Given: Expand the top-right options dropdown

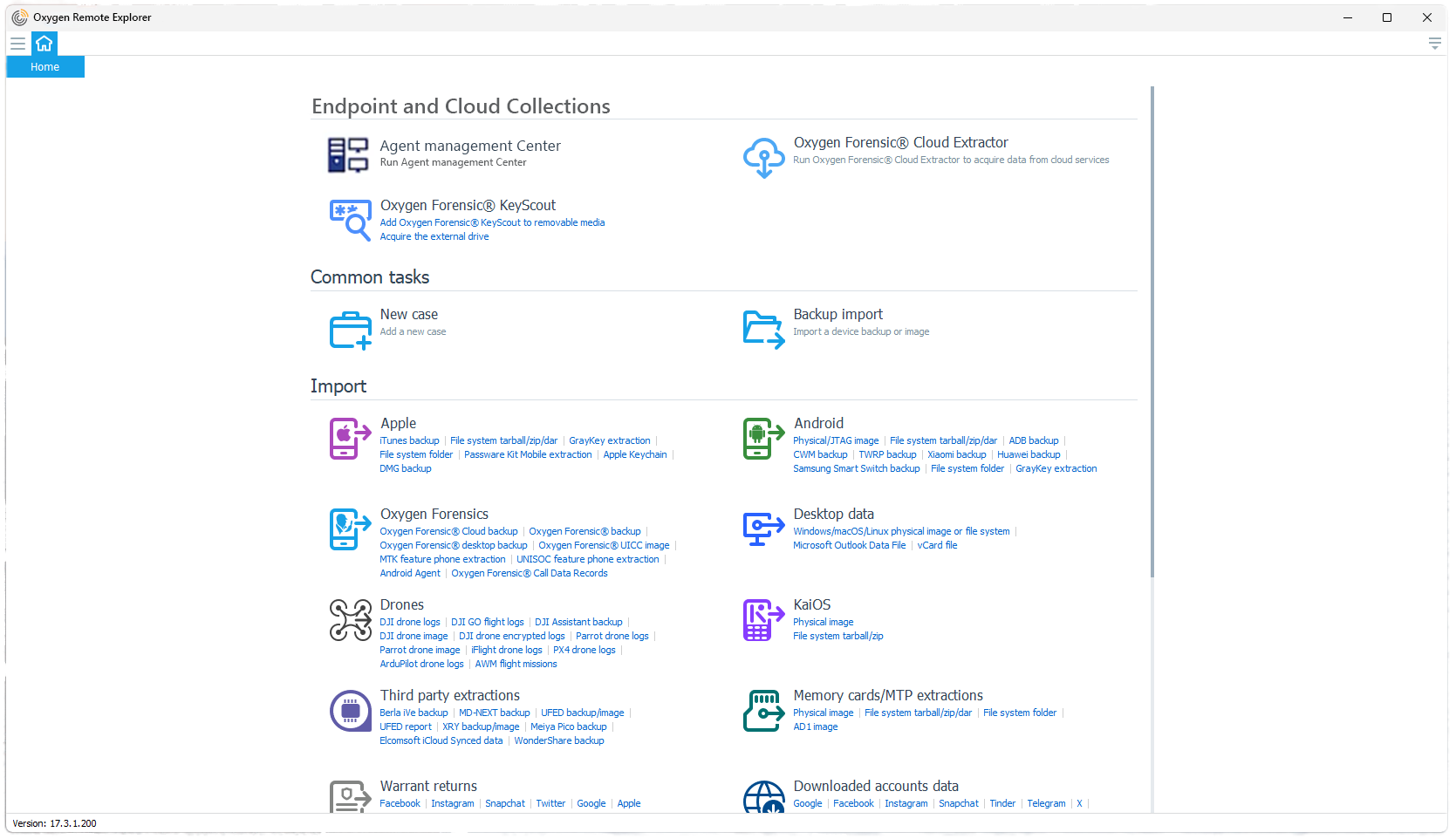Looking at the screenshot, I should [1434, 44].
